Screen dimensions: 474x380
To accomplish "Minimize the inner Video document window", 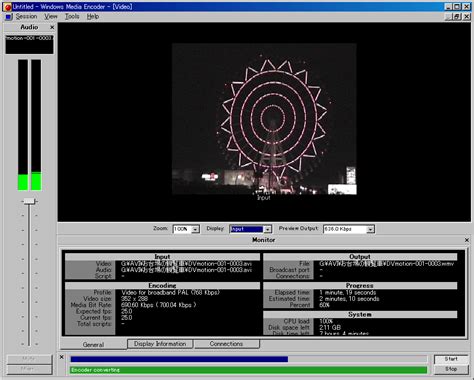I will click(449, 17).
